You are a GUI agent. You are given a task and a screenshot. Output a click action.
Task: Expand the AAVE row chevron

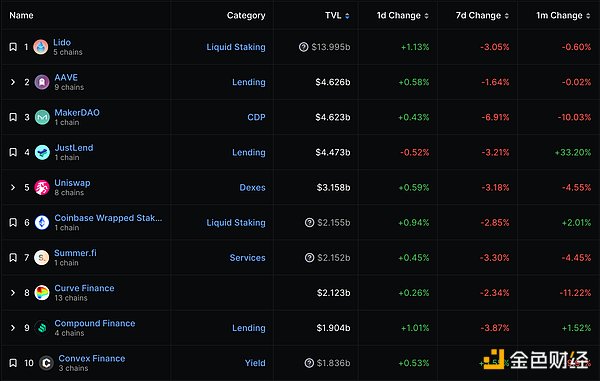[x=13, y=82]
